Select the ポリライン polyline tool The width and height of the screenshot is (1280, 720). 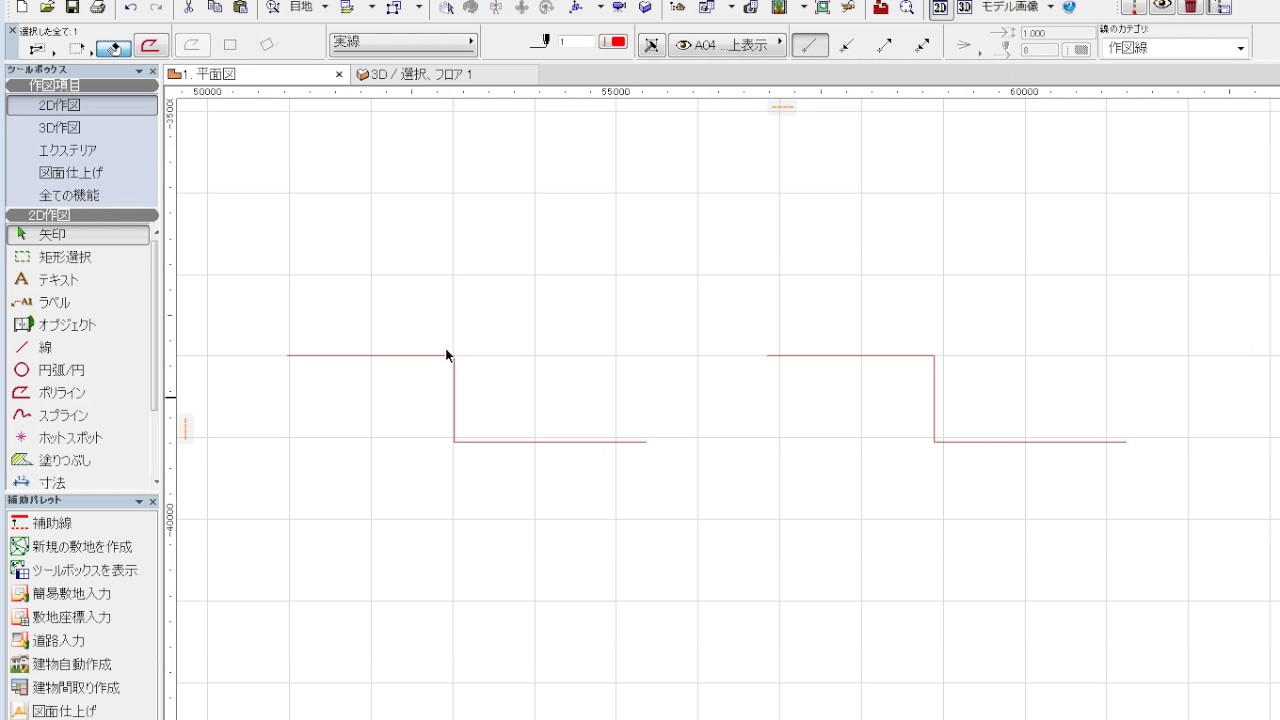78,393
